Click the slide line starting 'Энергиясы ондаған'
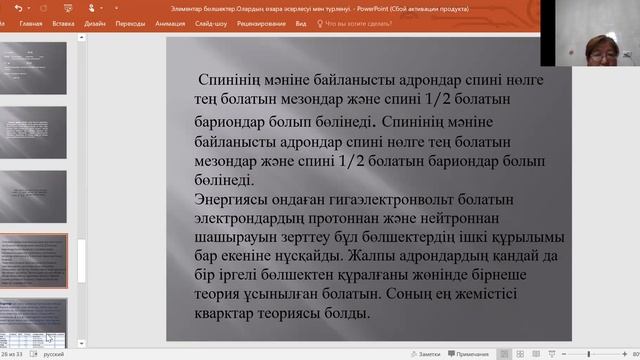Screen dimensions: 640x360 354,200
